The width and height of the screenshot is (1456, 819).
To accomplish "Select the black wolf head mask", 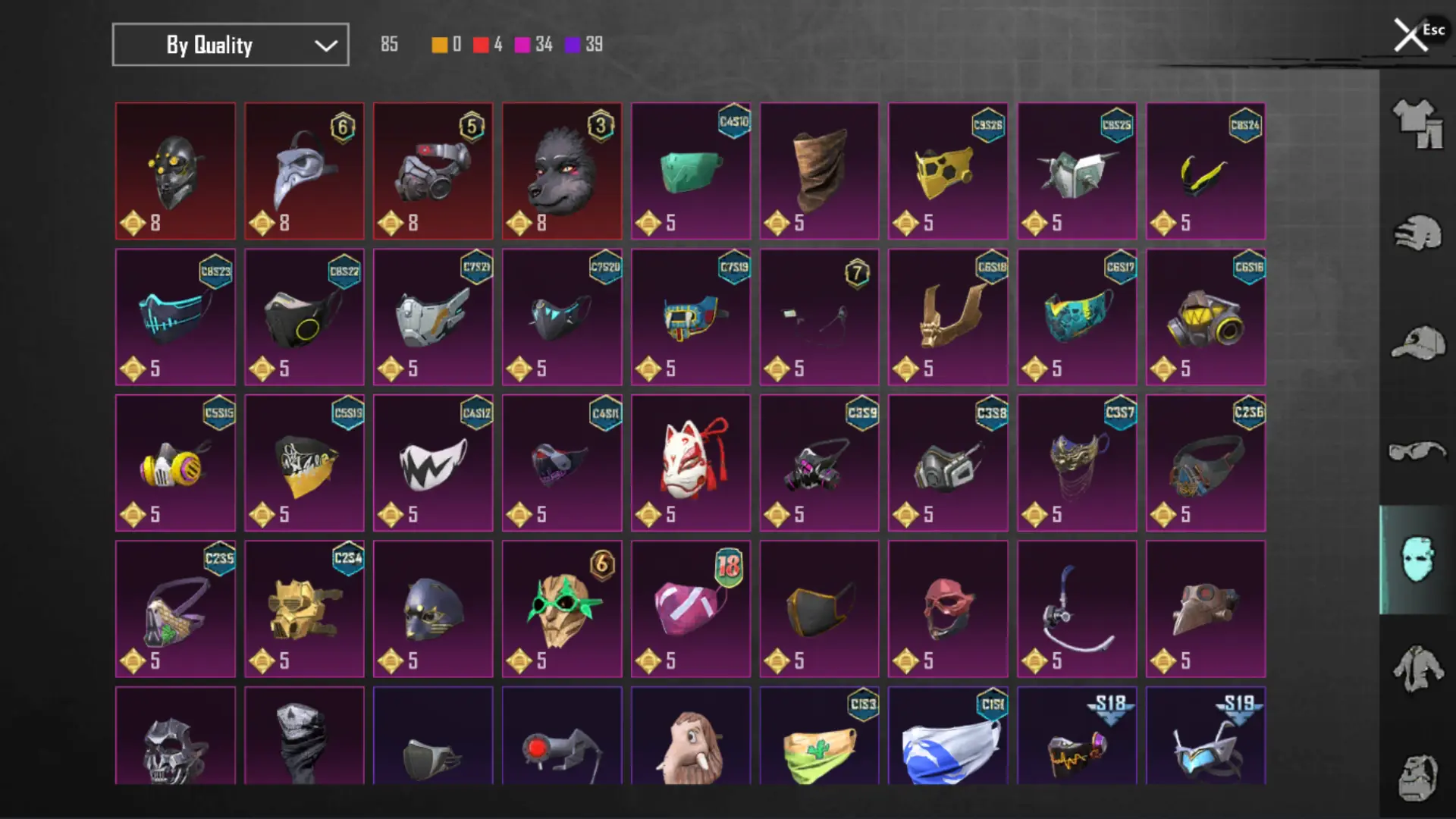I will pyautogui.click(x=562, y=171).
